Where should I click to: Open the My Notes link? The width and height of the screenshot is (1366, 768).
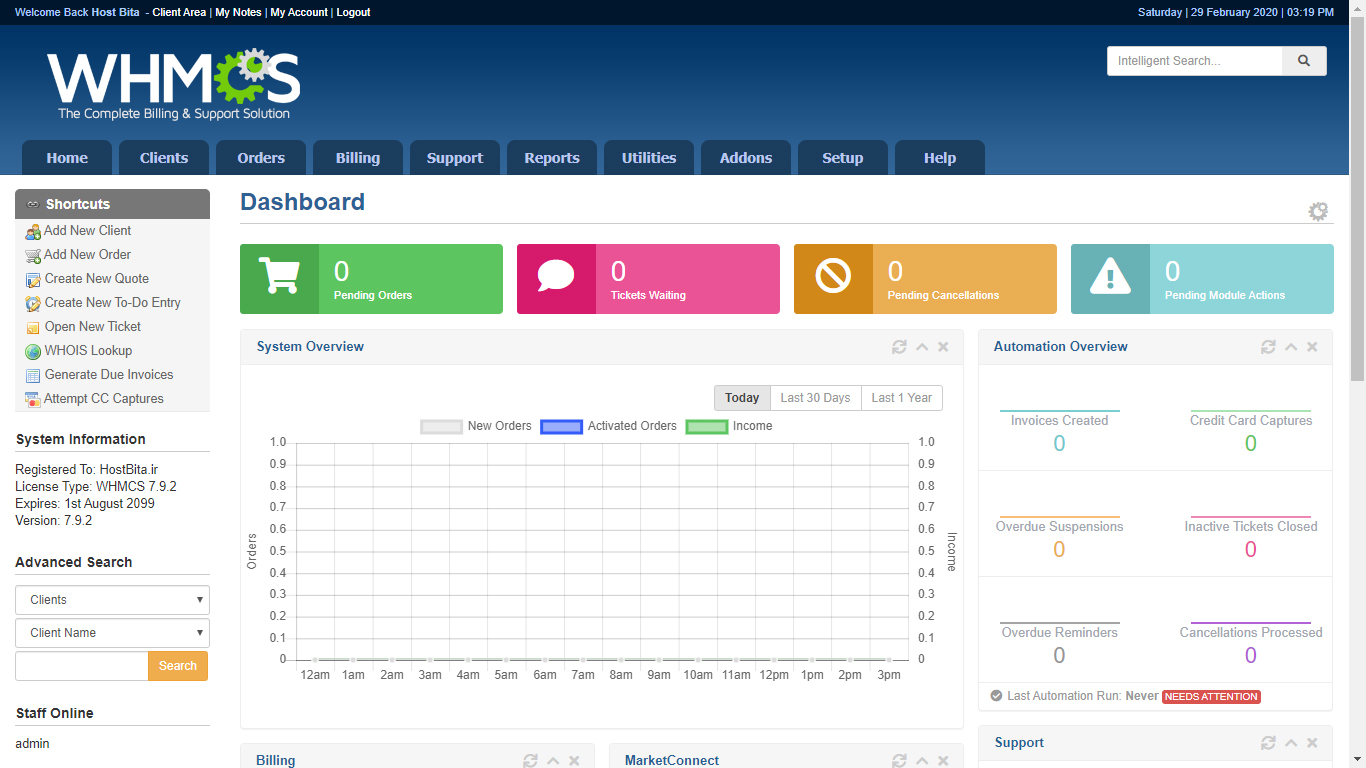coord(238,12)
